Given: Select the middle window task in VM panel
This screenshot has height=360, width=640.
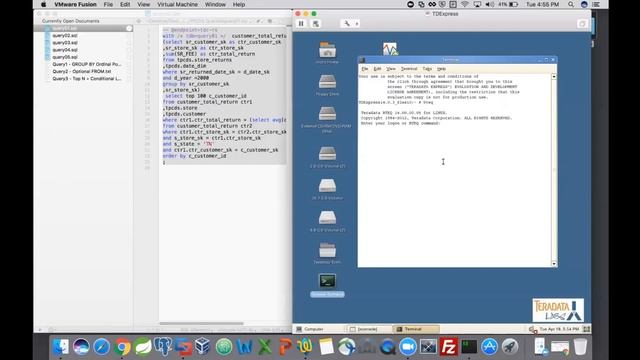Looking at the screenshot, I should coord(369,329).
